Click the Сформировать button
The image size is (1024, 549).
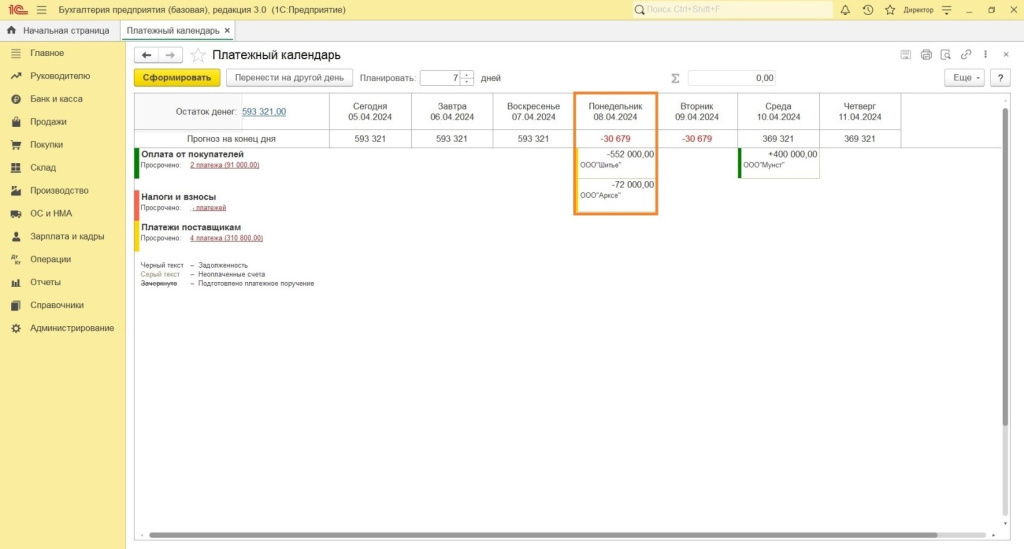click(177, 78)
